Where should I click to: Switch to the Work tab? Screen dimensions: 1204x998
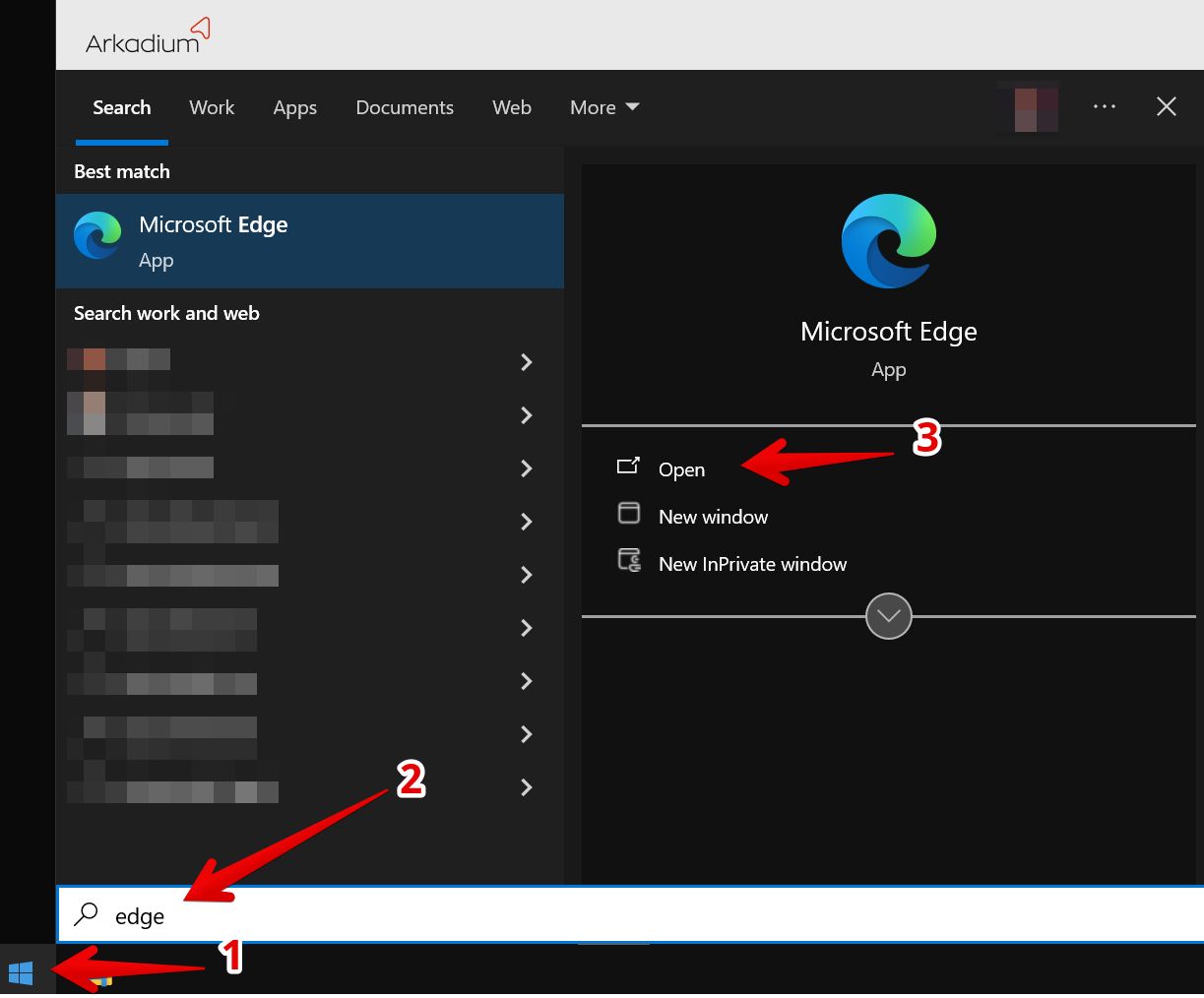[212, 107]
